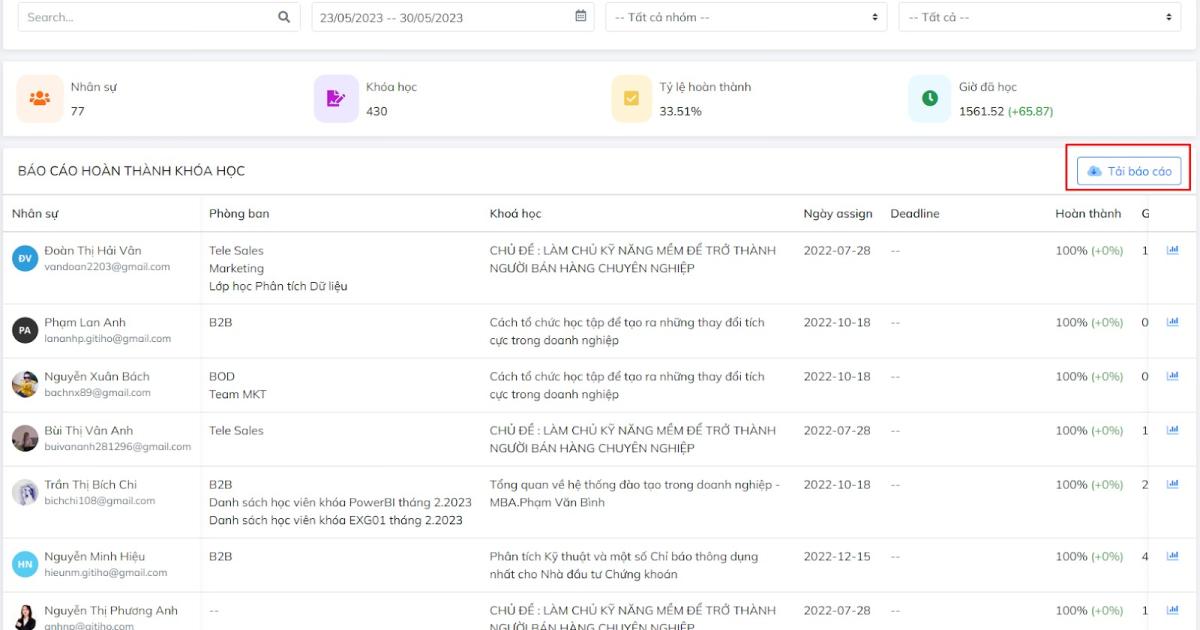Click the search magnifier icon
The height and width of the screenshot is (630, 1200).
click(284, 17)
